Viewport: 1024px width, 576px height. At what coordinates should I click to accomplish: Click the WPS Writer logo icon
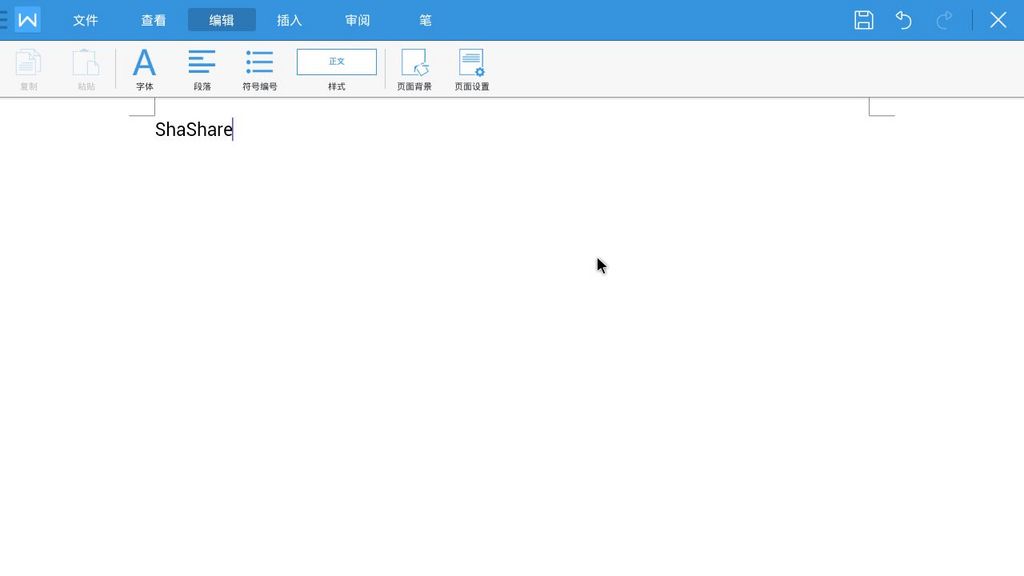pyautogui.click(x=27, y=20)
